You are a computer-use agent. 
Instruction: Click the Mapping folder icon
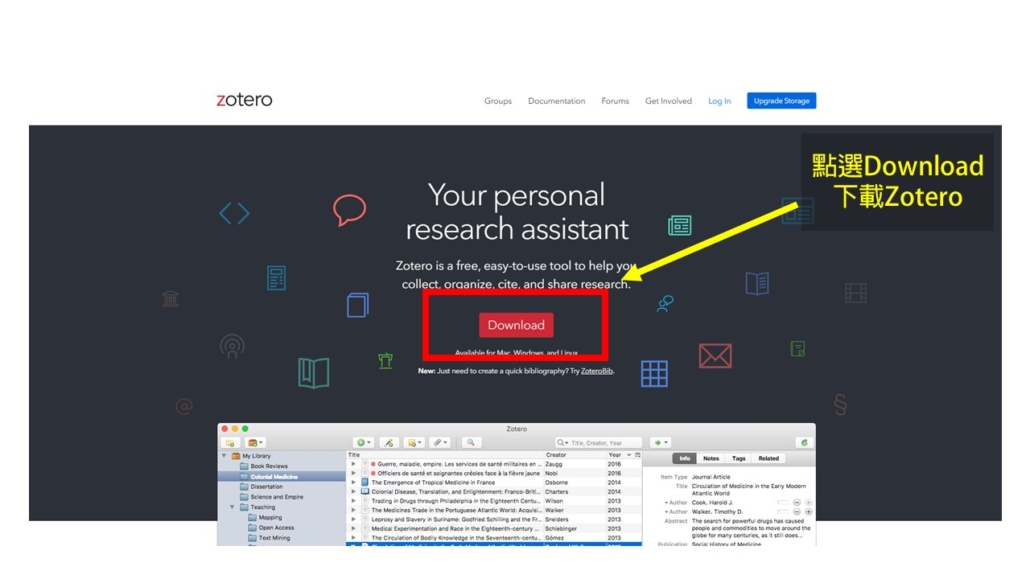click(252, 518)
